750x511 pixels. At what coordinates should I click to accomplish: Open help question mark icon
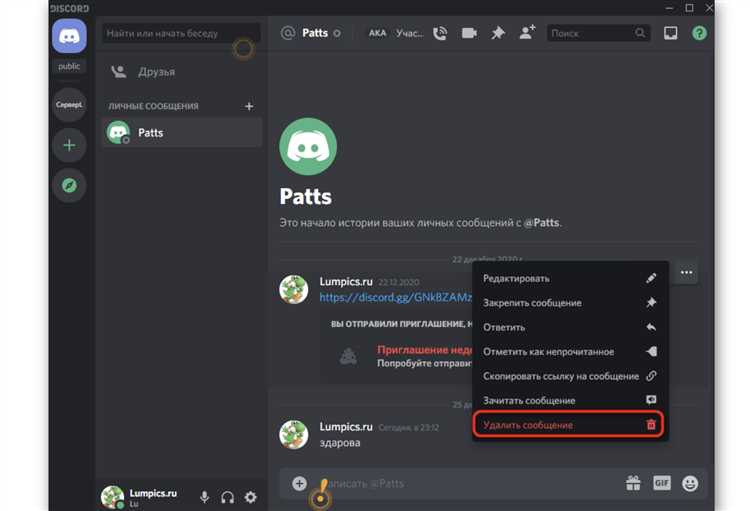tap(699, 33)
